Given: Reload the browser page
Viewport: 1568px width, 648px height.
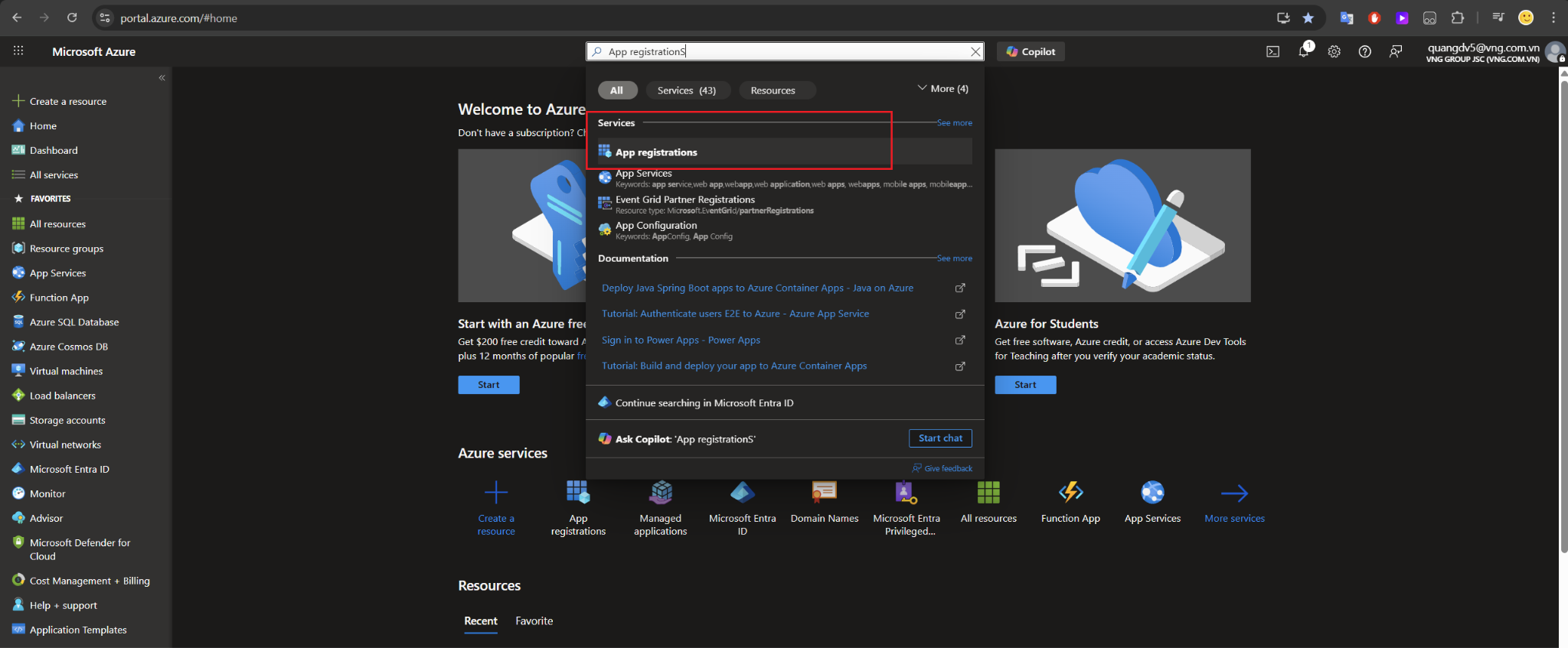Looking at the screenshot, I should click(72, 18).
